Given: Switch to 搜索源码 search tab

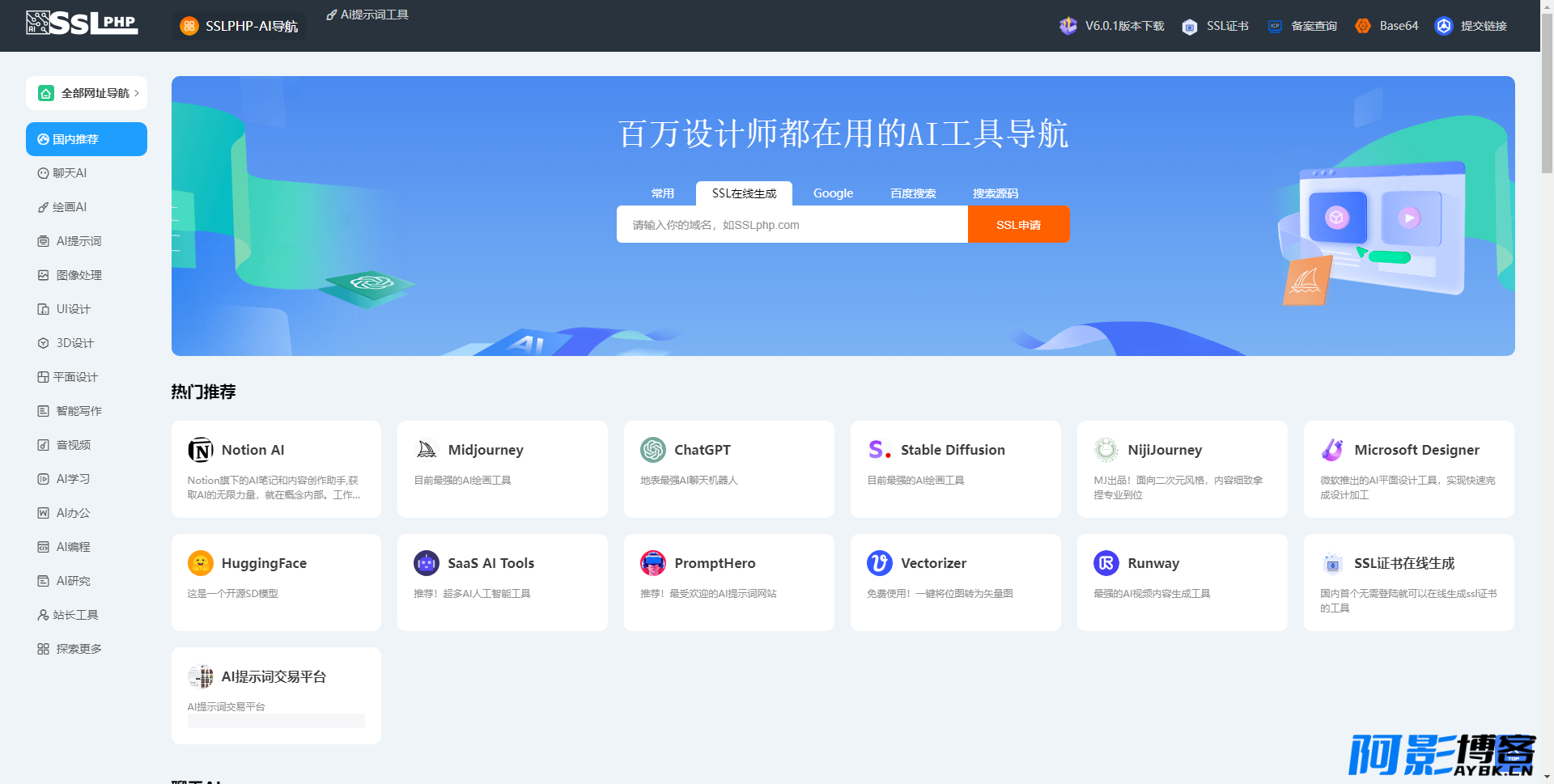Looking at the screenshot, I should (x=996, y=193).
